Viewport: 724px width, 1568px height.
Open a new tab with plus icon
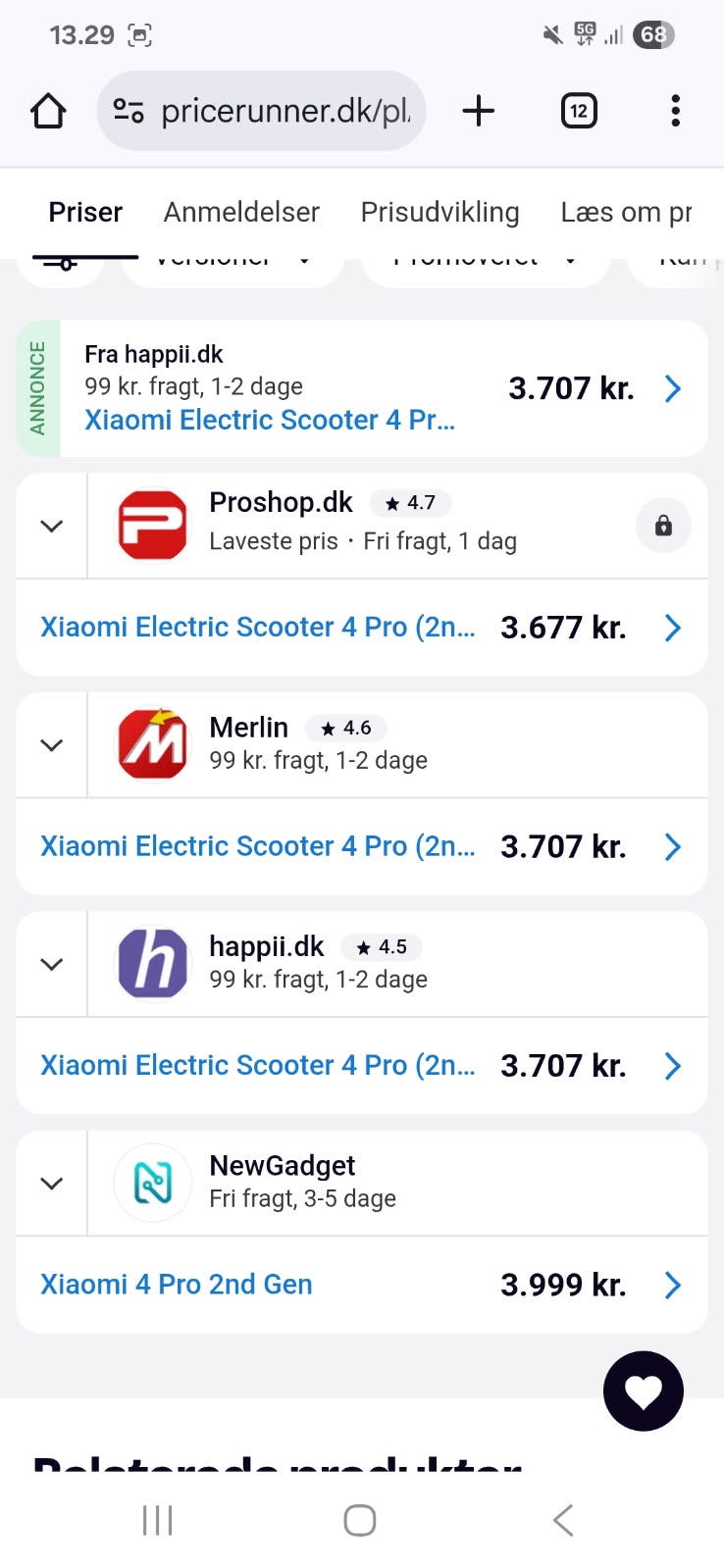(x=478, y=111)
